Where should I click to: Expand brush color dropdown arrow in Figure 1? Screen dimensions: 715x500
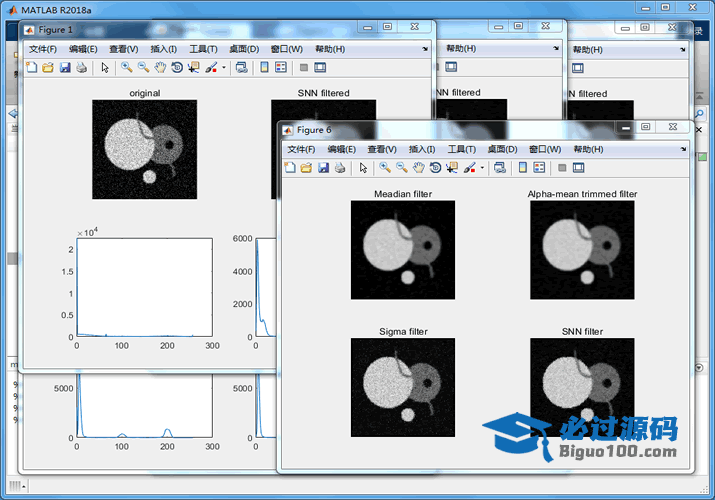tap(224, 68)
